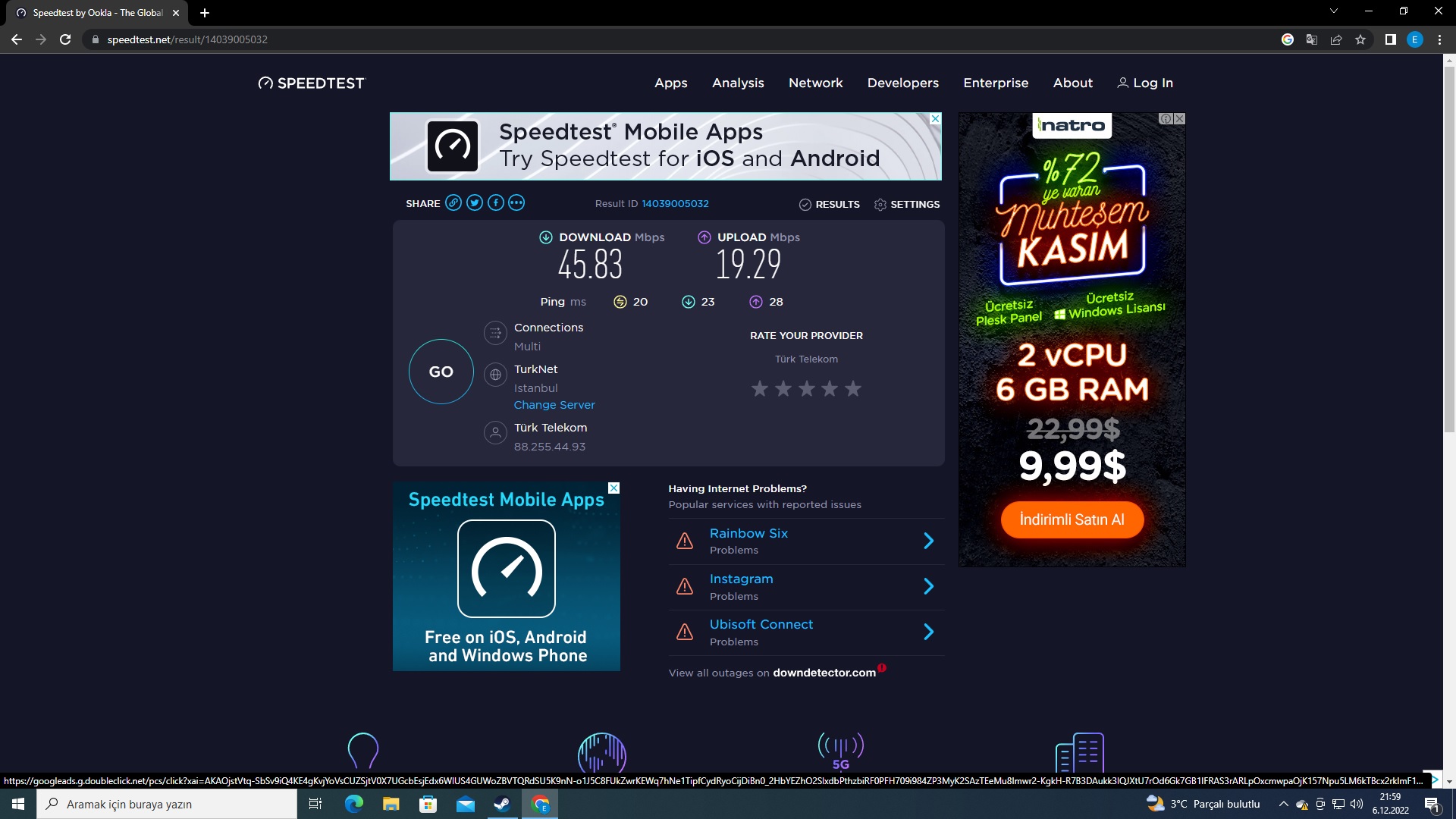Screen dimensions: 1456x819
Task: Open a new browser tab
Action: pos(205,13)
